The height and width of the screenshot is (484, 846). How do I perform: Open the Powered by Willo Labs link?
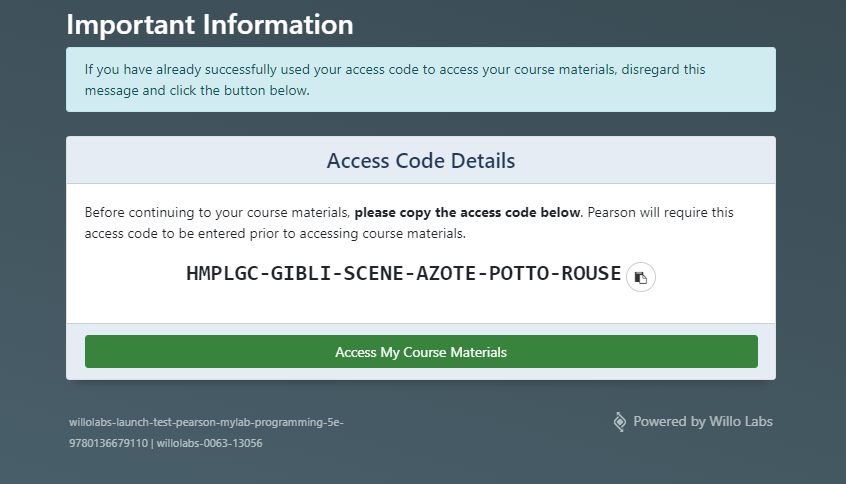[x=702, y=422]
